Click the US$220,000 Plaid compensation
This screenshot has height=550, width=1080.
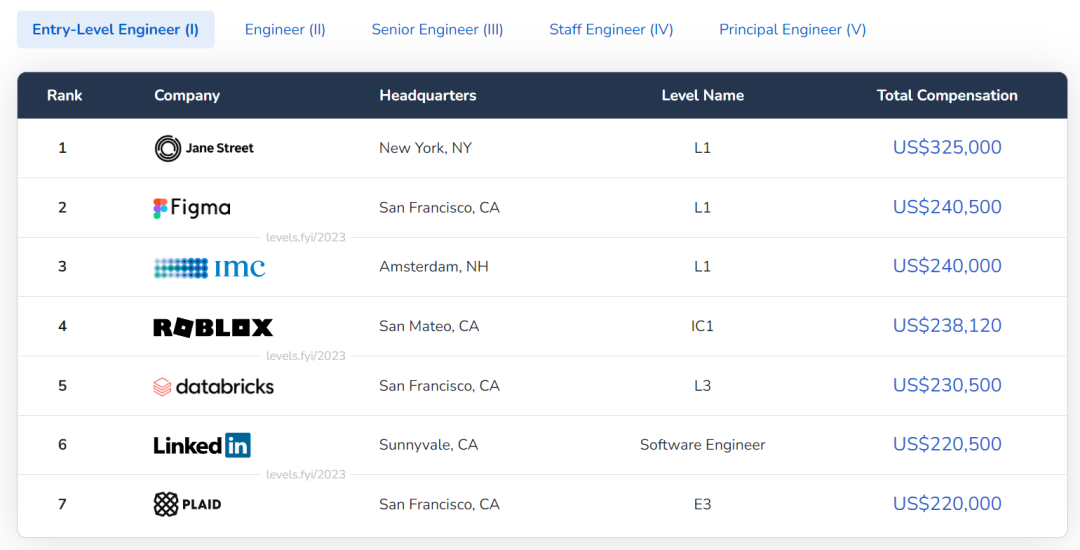947,504
